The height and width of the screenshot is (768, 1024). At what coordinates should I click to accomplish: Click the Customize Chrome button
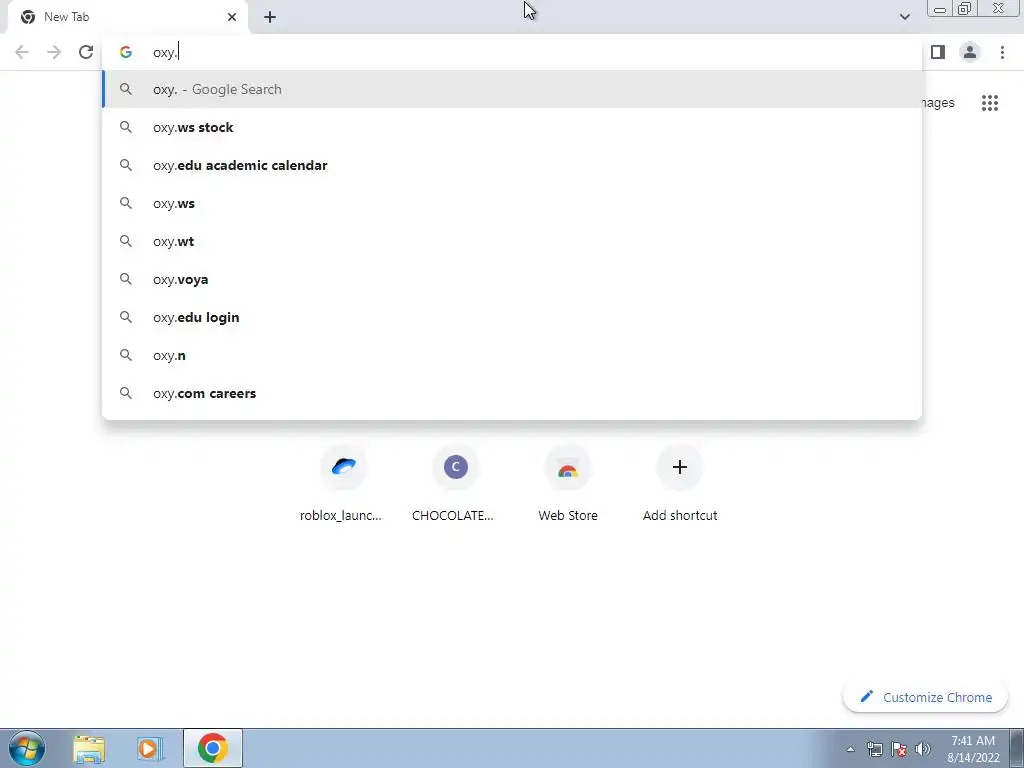pyautogui.click(x=925, y=697)
